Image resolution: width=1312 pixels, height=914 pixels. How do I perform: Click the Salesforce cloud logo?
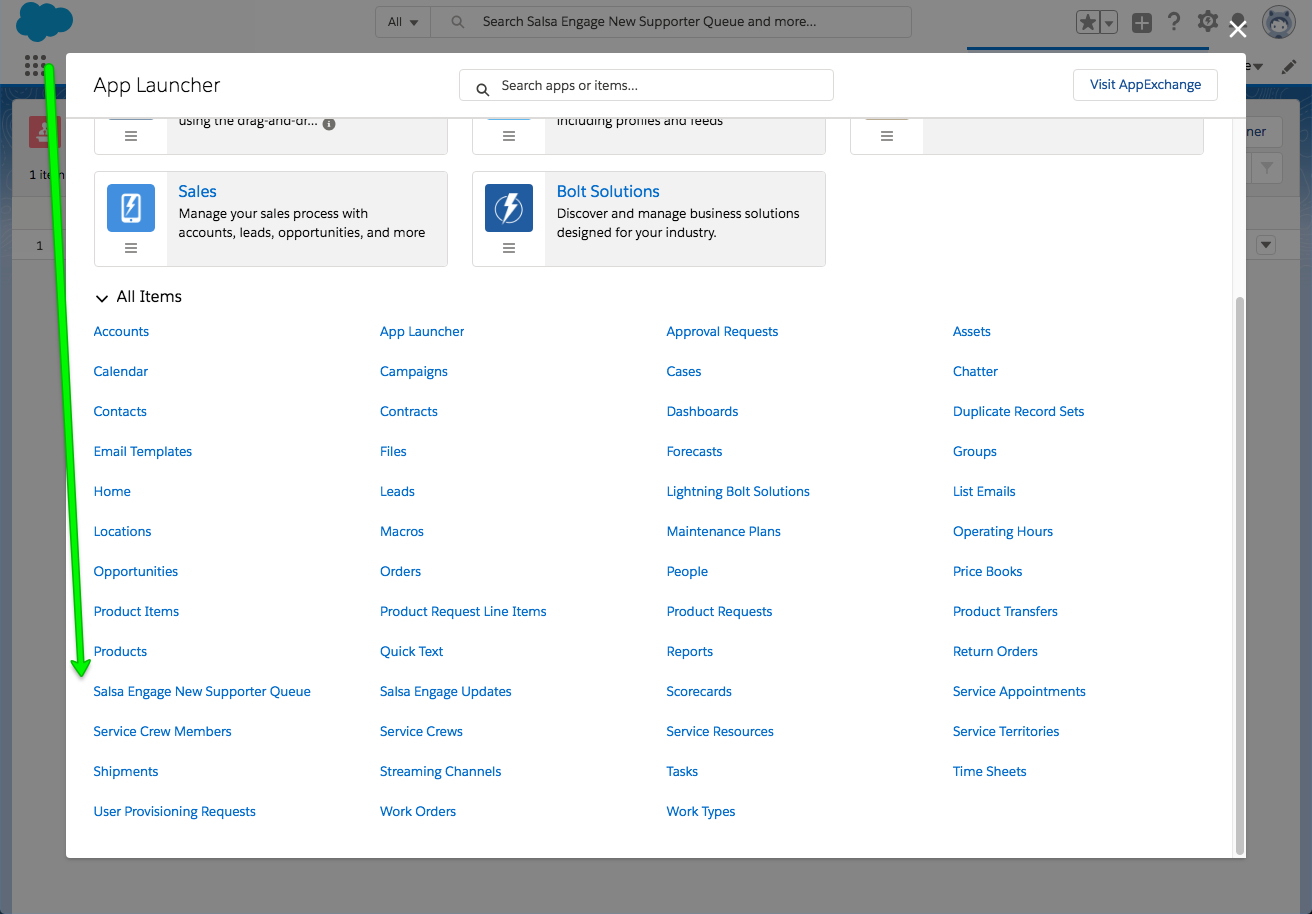[45, 22]
